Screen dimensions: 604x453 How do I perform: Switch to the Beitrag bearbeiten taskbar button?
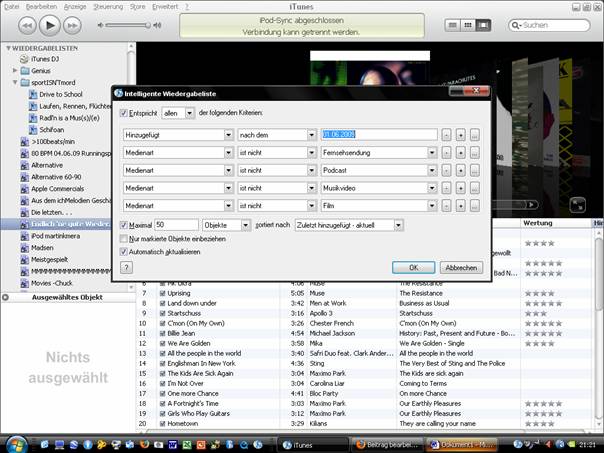387,445
